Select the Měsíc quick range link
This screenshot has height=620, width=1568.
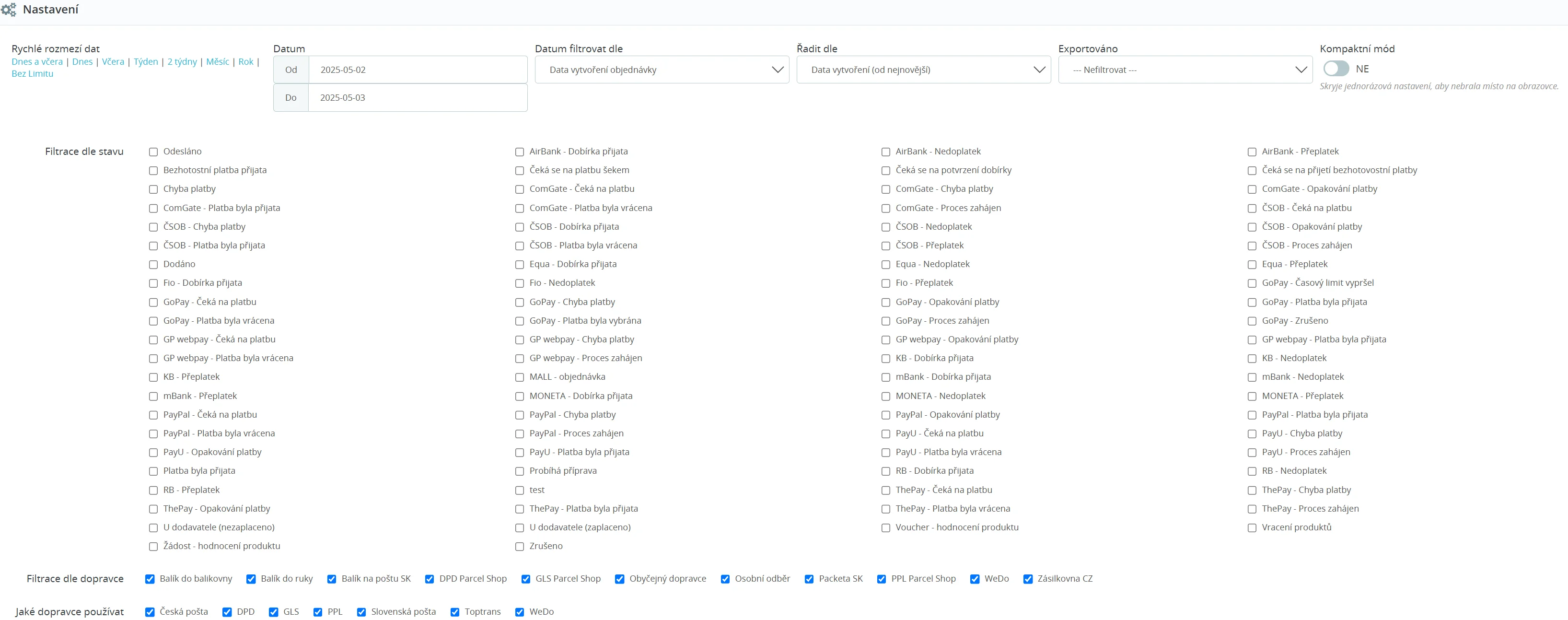tap(217, 61)
